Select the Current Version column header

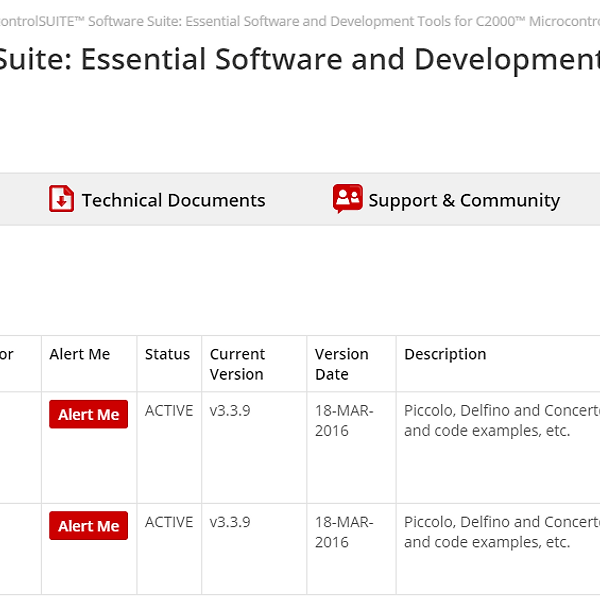pyautogui.click(x=237, y=364)
